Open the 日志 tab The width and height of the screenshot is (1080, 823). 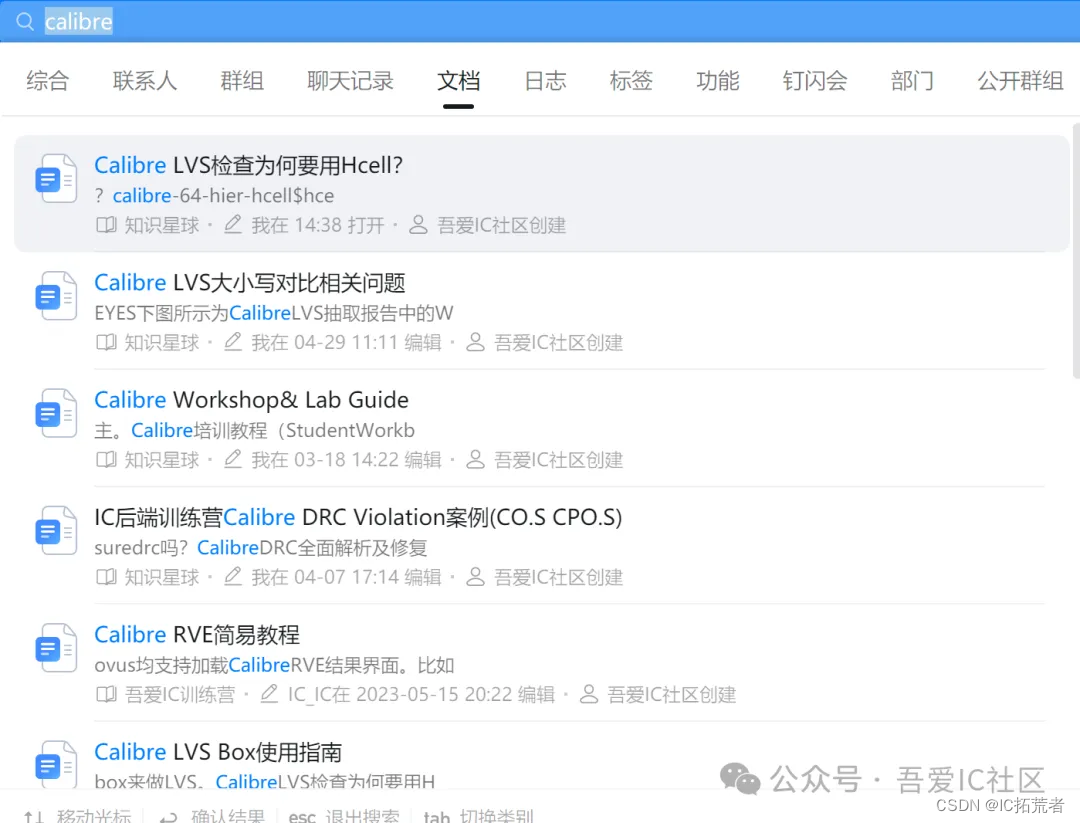tap(545, 81)
